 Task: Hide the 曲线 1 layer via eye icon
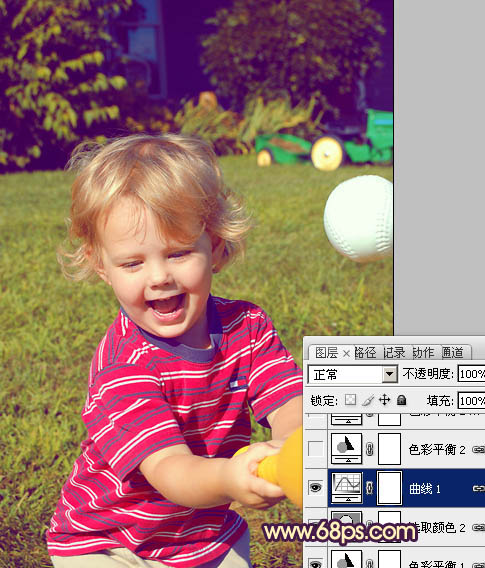coord(315,487)
